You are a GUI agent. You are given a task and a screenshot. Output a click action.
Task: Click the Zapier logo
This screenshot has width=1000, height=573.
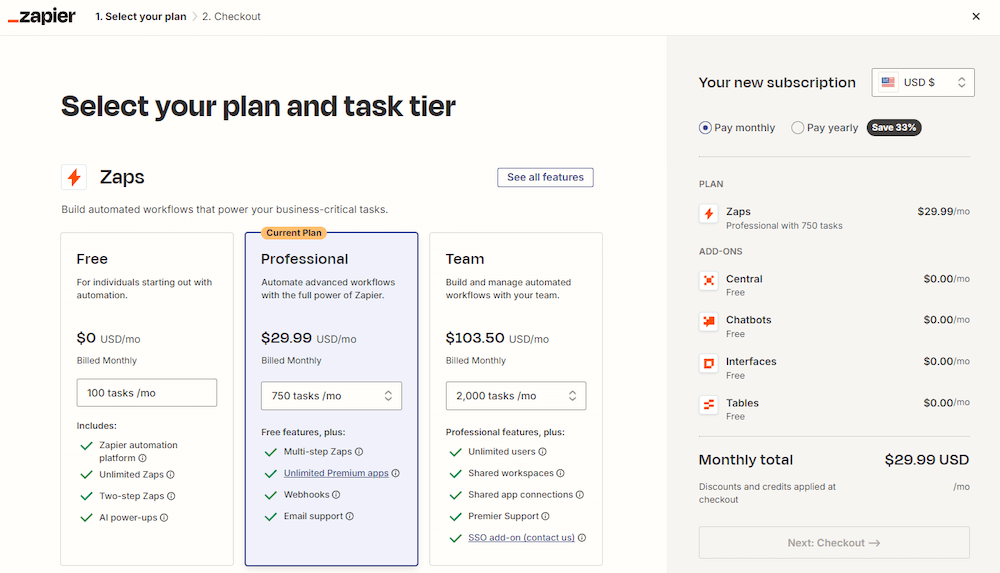41,17
